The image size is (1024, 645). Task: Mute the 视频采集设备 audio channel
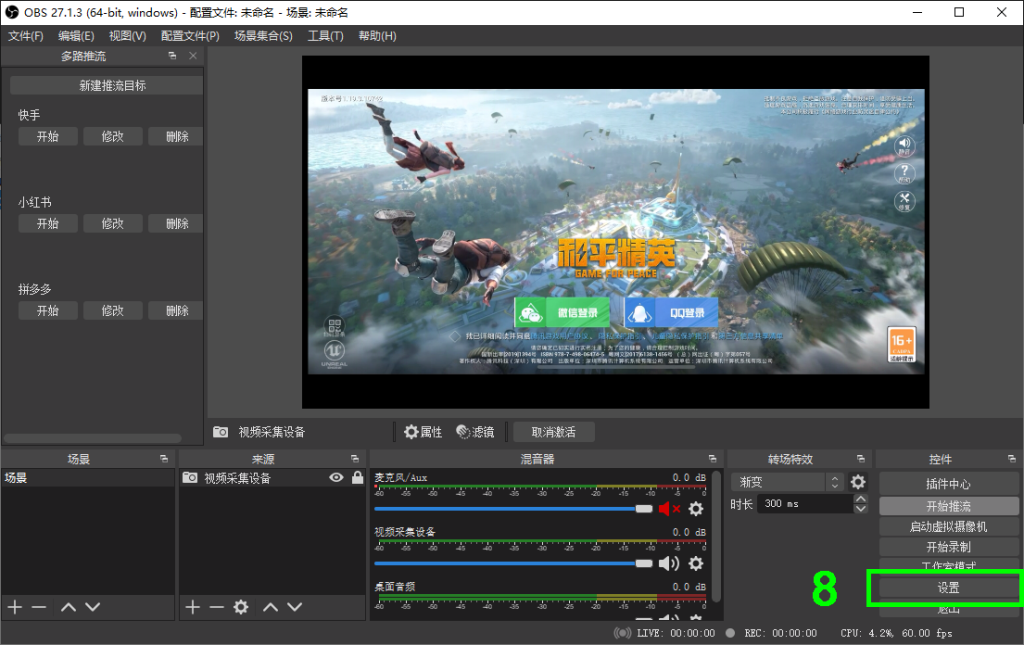[668, 563]
